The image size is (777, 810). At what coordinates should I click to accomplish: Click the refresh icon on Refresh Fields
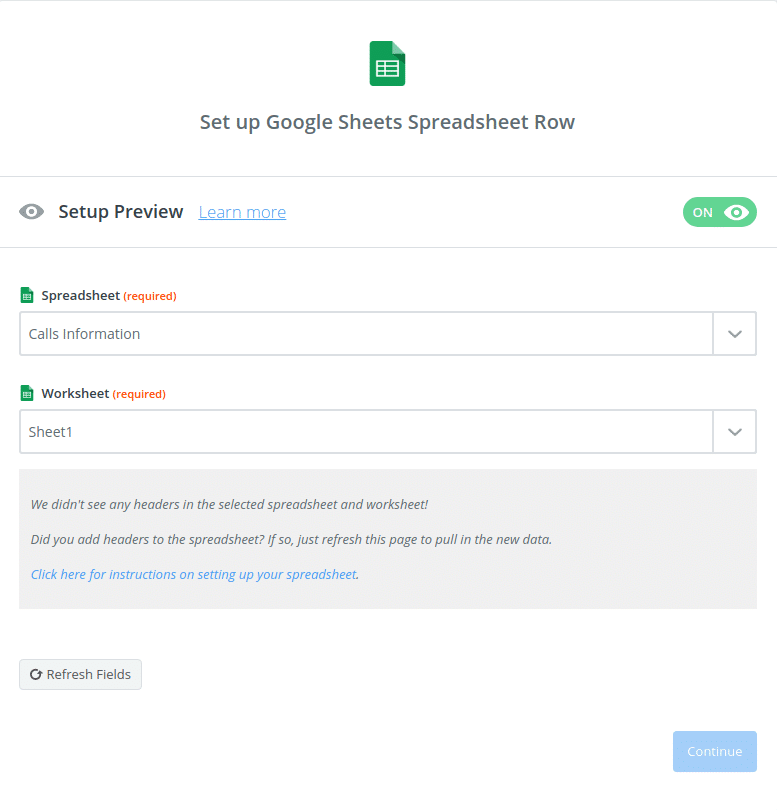pos(36,674)
